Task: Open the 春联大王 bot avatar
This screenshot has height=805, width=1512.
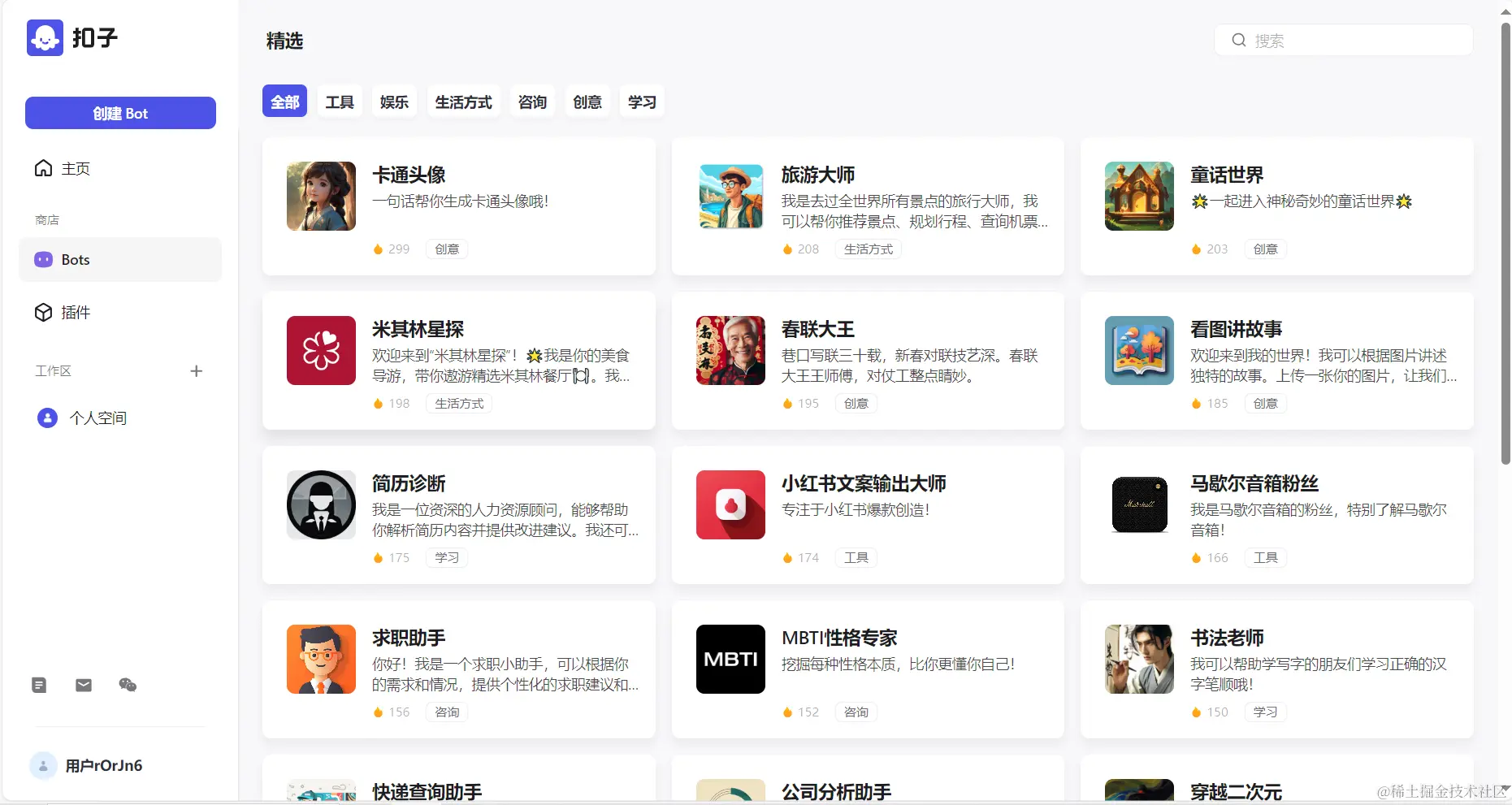Action: click(730, 350)
